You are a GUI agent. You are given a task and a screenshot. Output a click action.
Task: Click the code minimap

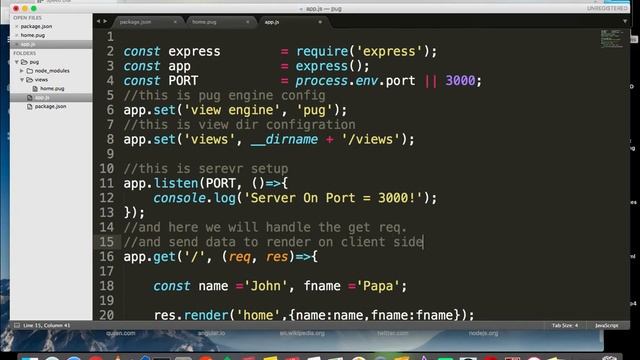point(611,39)
